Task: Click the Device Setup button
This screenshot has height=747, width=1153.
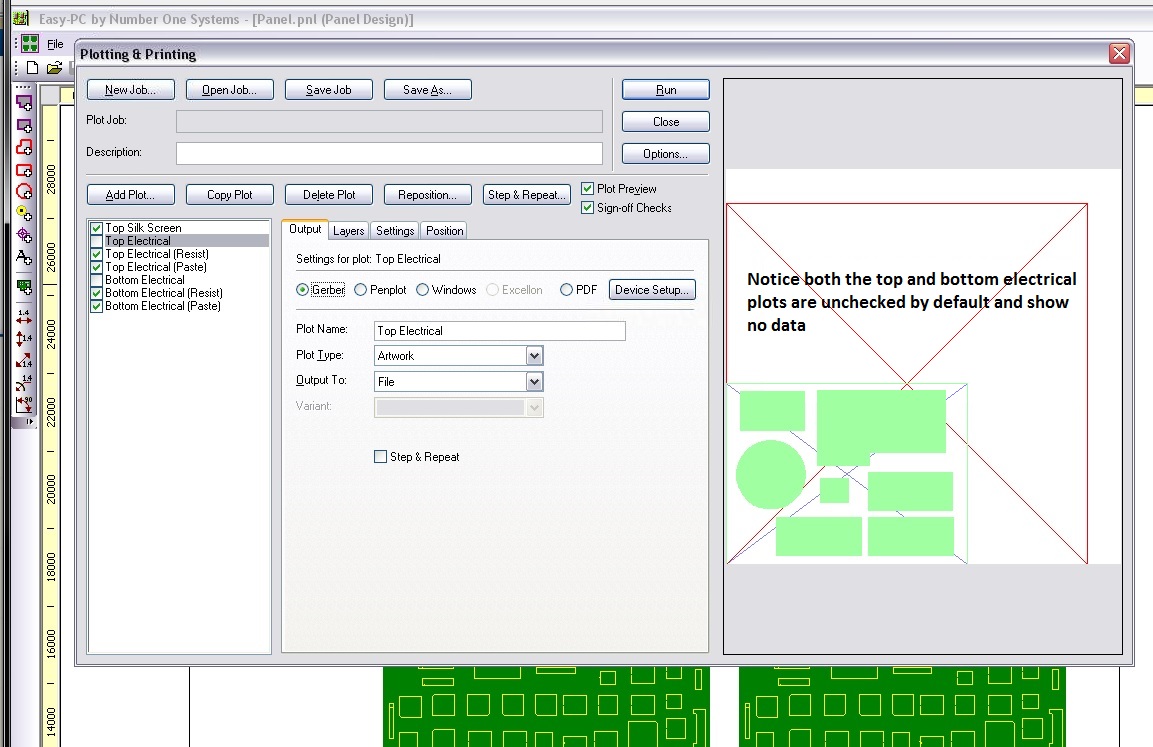Action: (x=652, y=290)
